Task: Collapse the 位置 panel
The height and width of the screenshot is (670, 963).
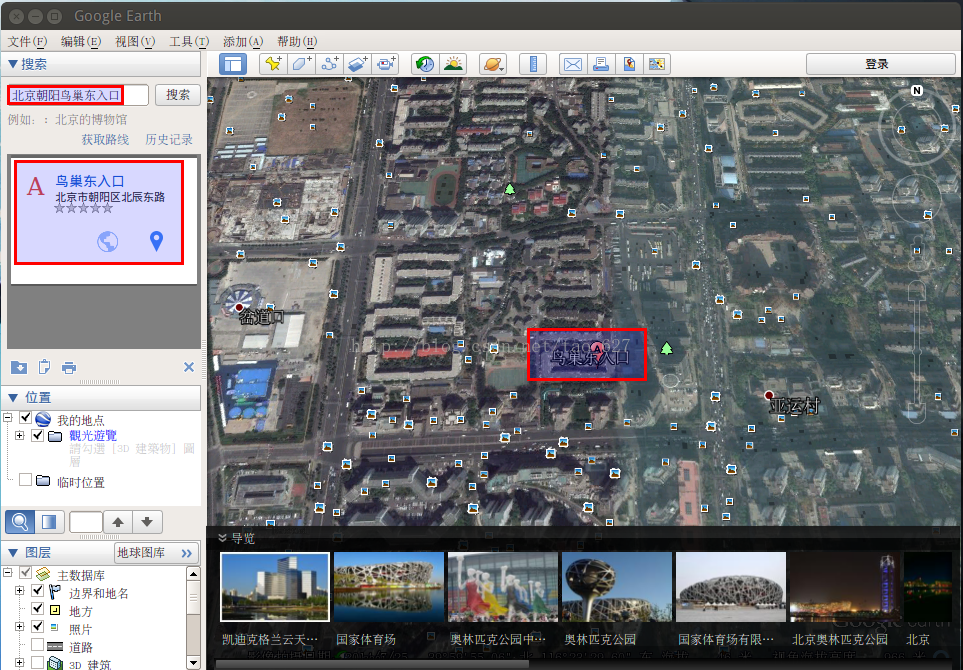Action: (12, 397)
